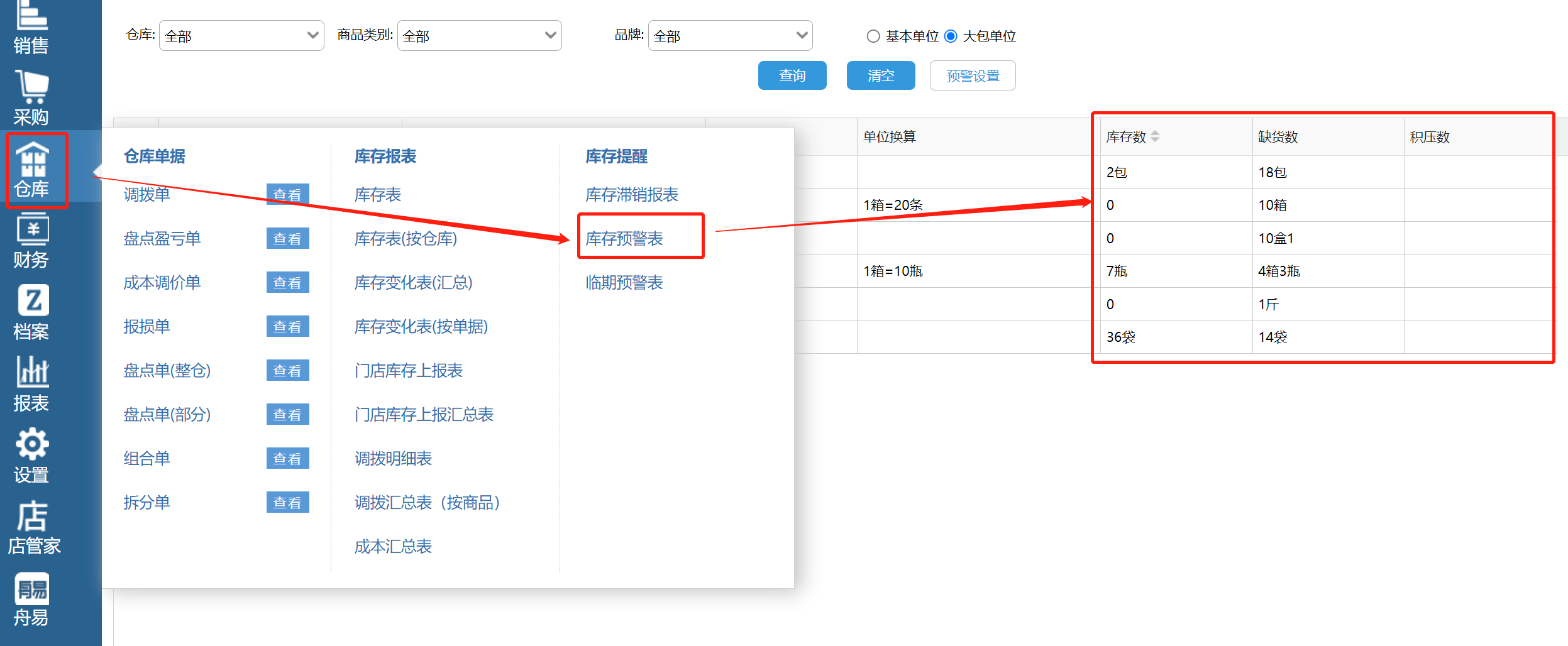Click the 查询 query button
The image size is (1568, 646).
[792, 75]
